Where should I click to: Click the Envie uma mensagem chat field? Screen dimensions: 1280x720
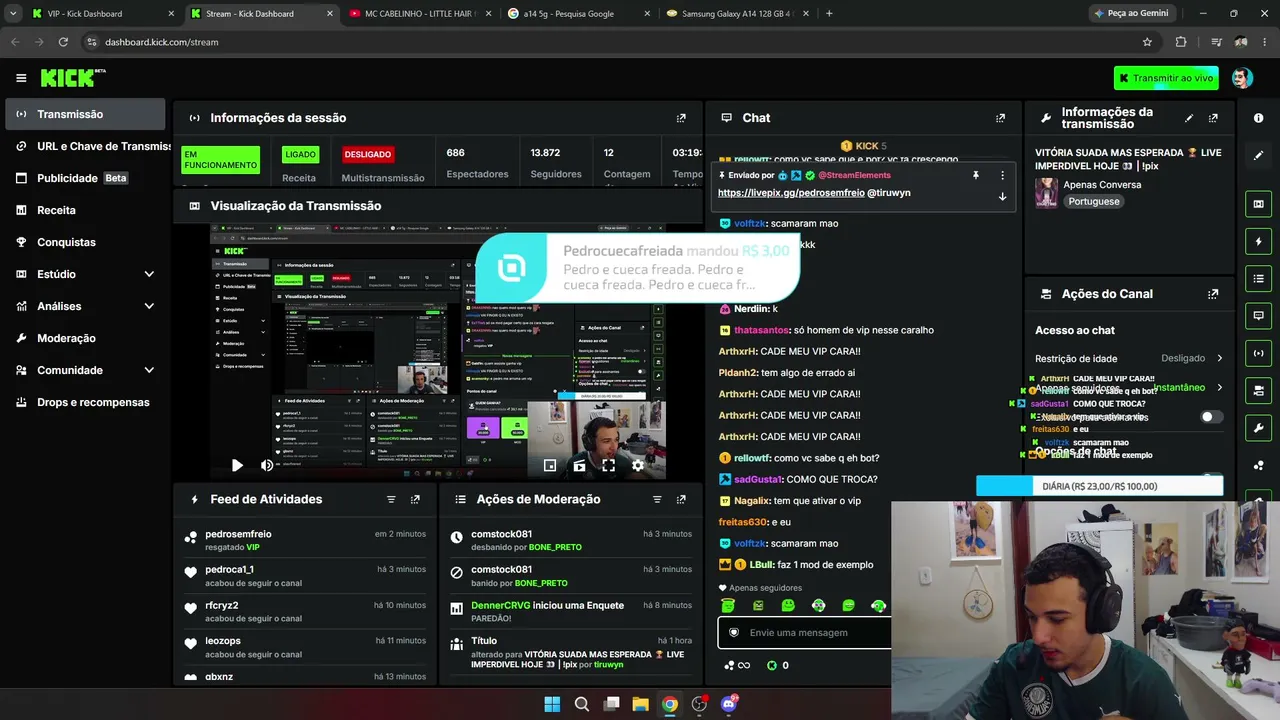coord(805,632)
